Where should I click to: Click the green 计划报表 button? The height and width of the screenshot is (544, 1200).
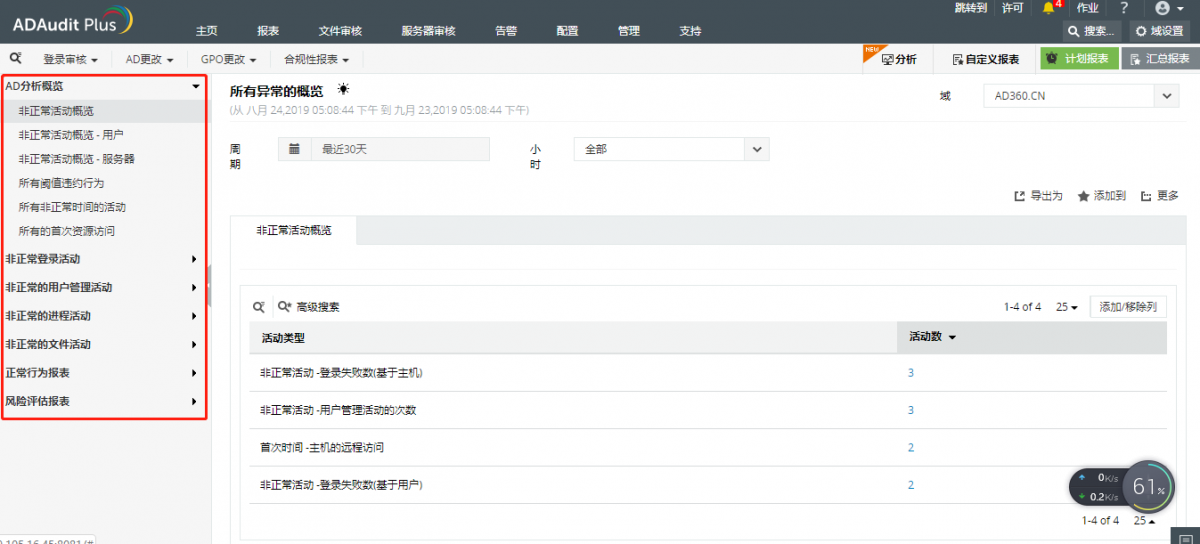[x=1078, y=59]
